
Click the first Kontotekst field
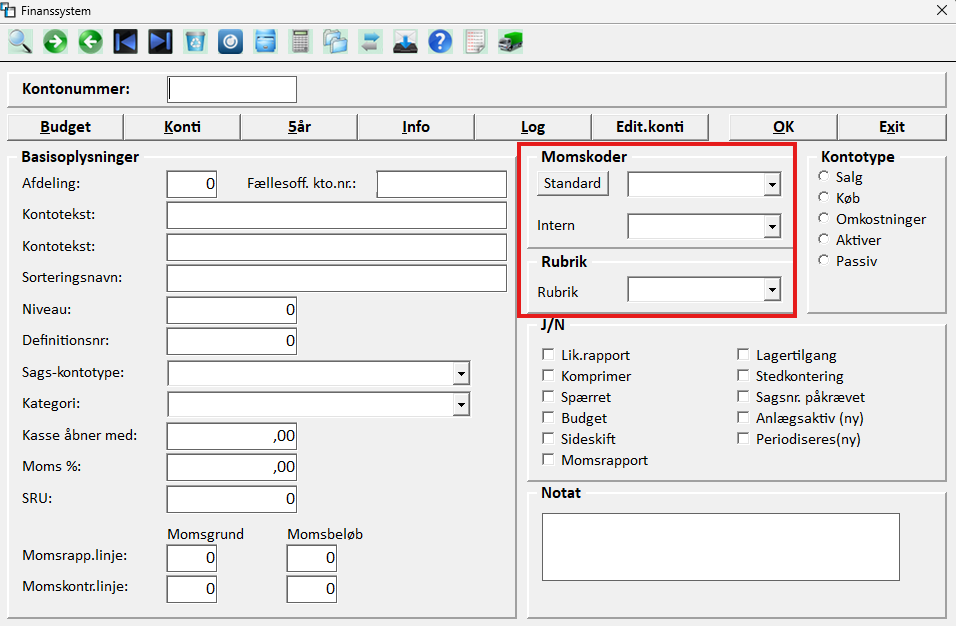point(337,216)
